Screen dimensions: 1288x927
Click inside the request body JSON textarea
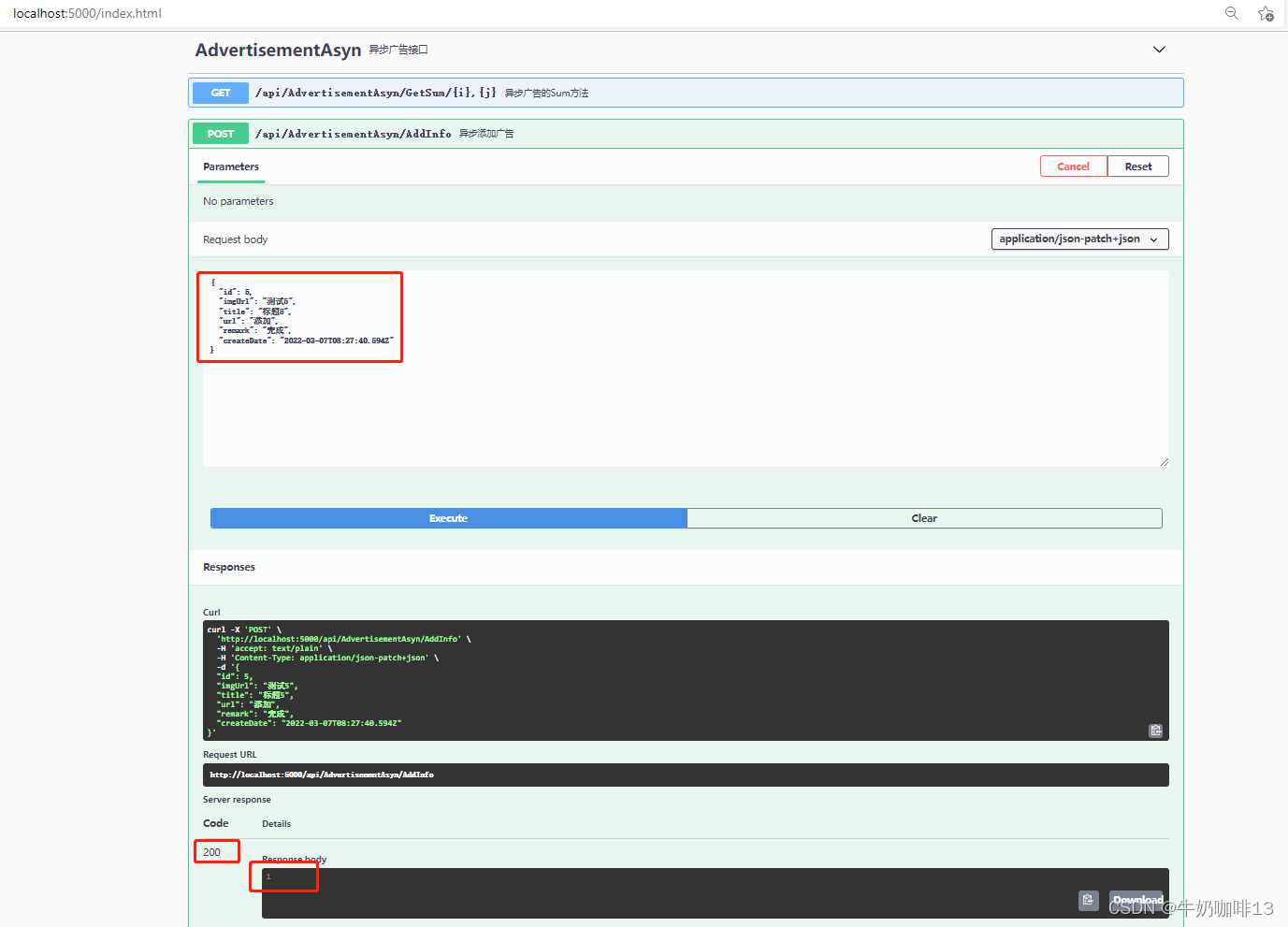pyautogui.click(x=686, y=369)
